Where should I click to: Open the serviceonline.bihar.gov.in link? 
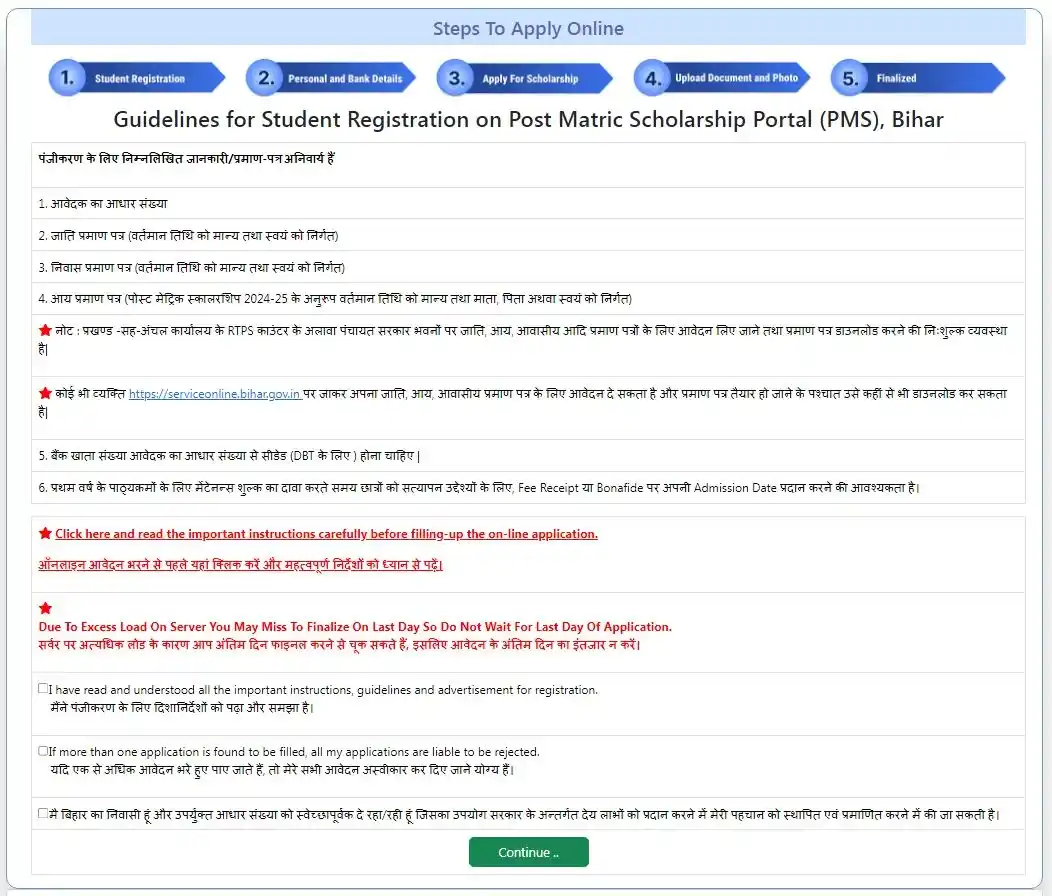point(215,395)
